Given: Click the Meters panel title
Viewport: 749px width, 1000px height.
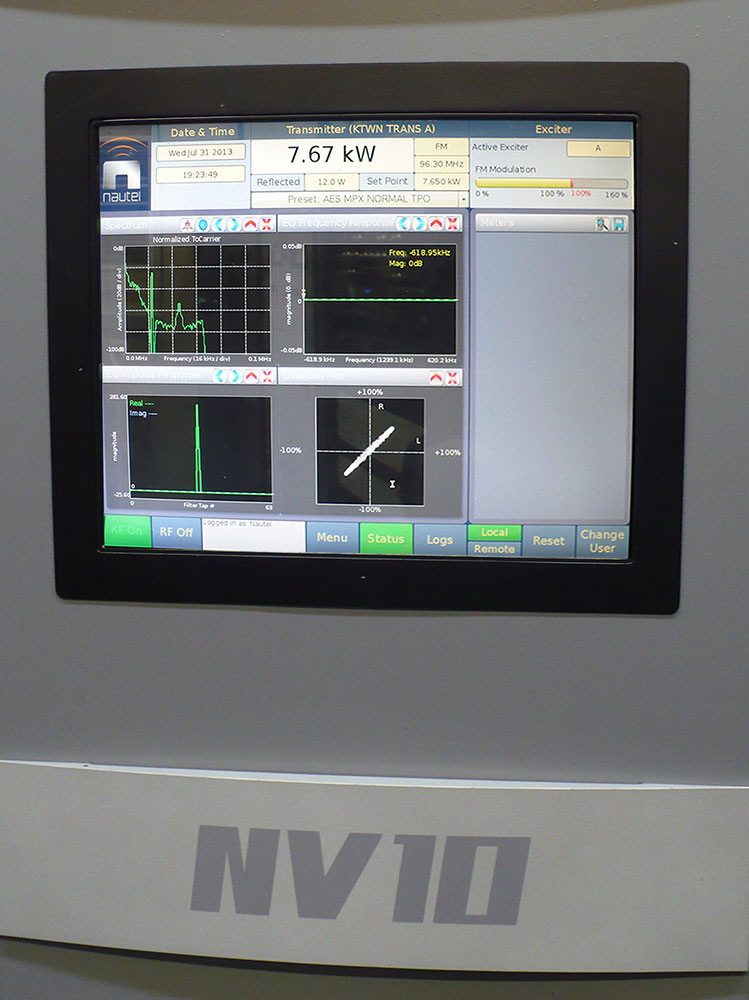Looking at the screenshot, I should (x=496, y=222).
